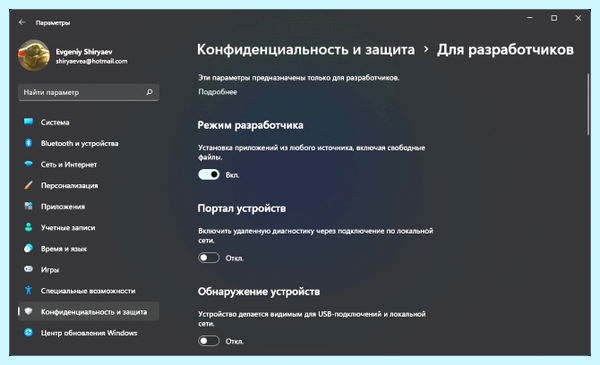Select Приложения in the sidebar
The width and height of the screenshot is (600, 365).
pyautogui.click(x=63, y=207)
